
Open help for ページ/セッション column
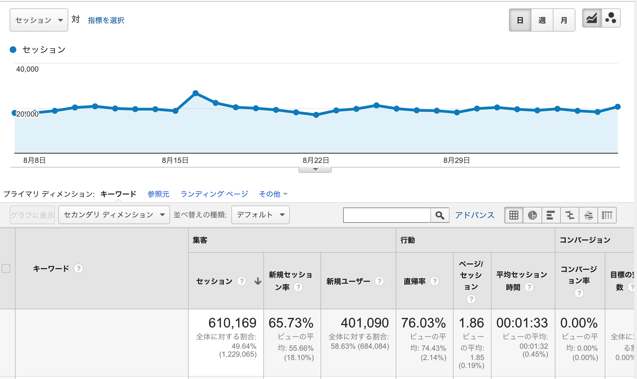(x=471, y=299)
